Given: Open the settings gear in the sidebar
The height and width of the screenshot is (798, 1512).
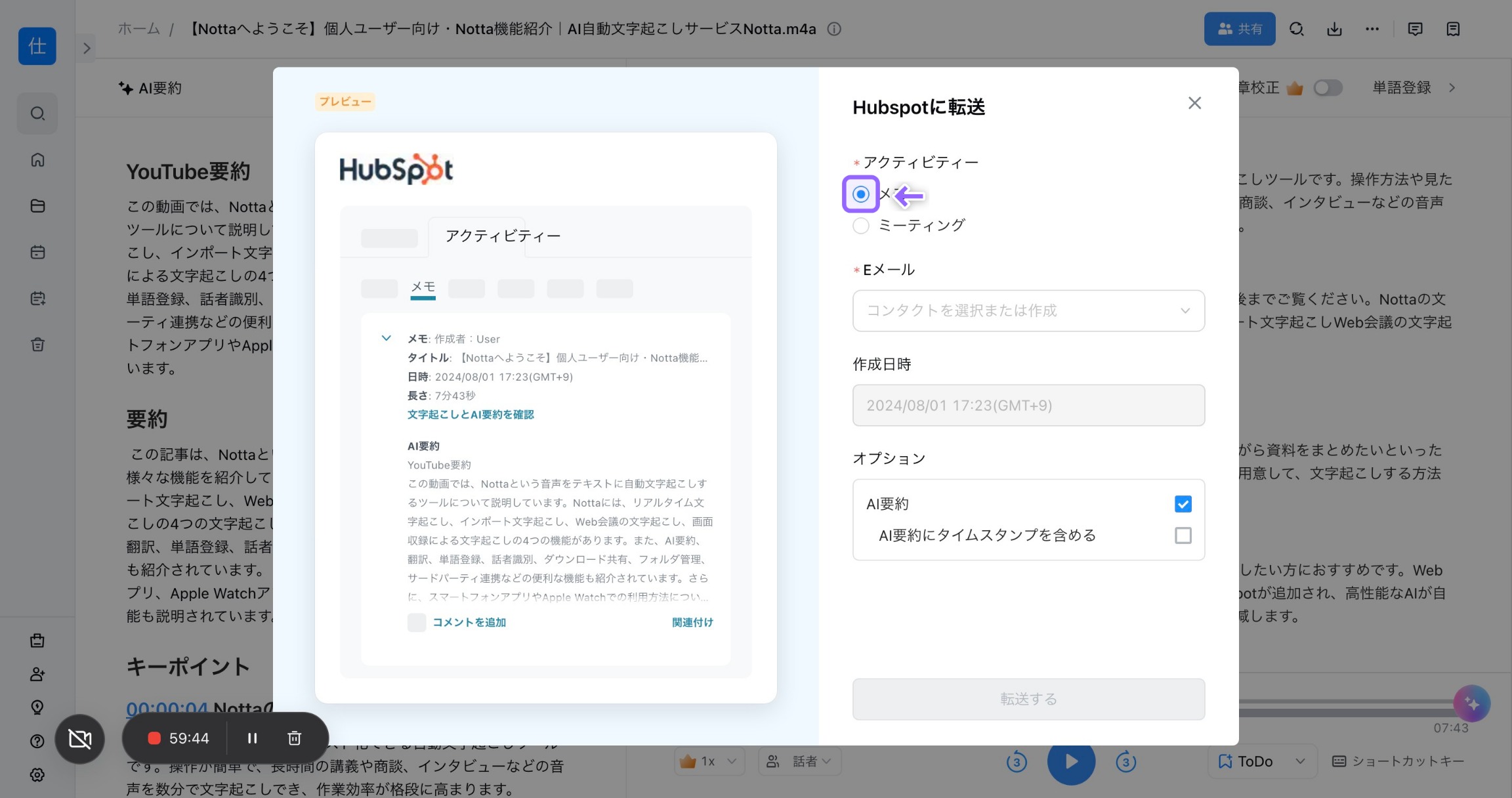Looking at the screenshot, I should click(37, 775).
